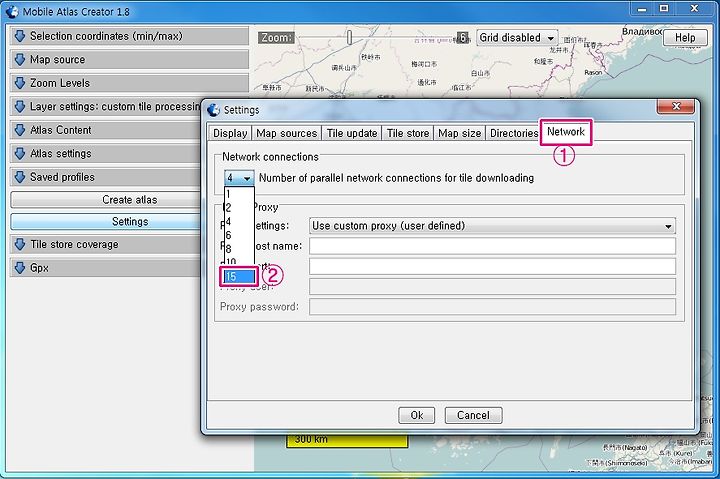
Task: Choose 8 in the connections list
Action: coord(239,249)
